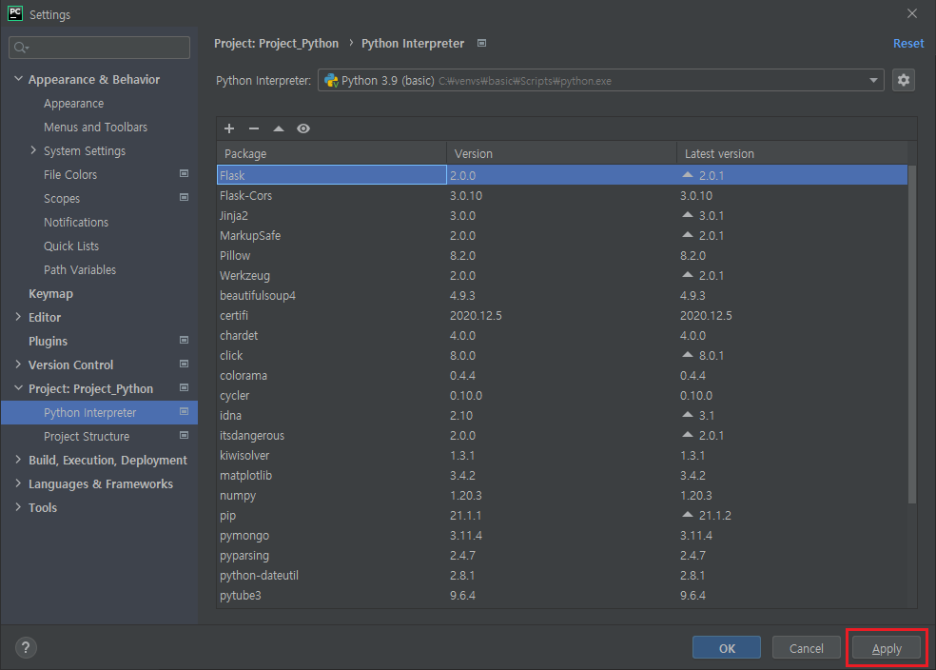This screenshot has width=936, height=670.
Task: Click the install package plus icon
Action: click(x=229, y=128)
